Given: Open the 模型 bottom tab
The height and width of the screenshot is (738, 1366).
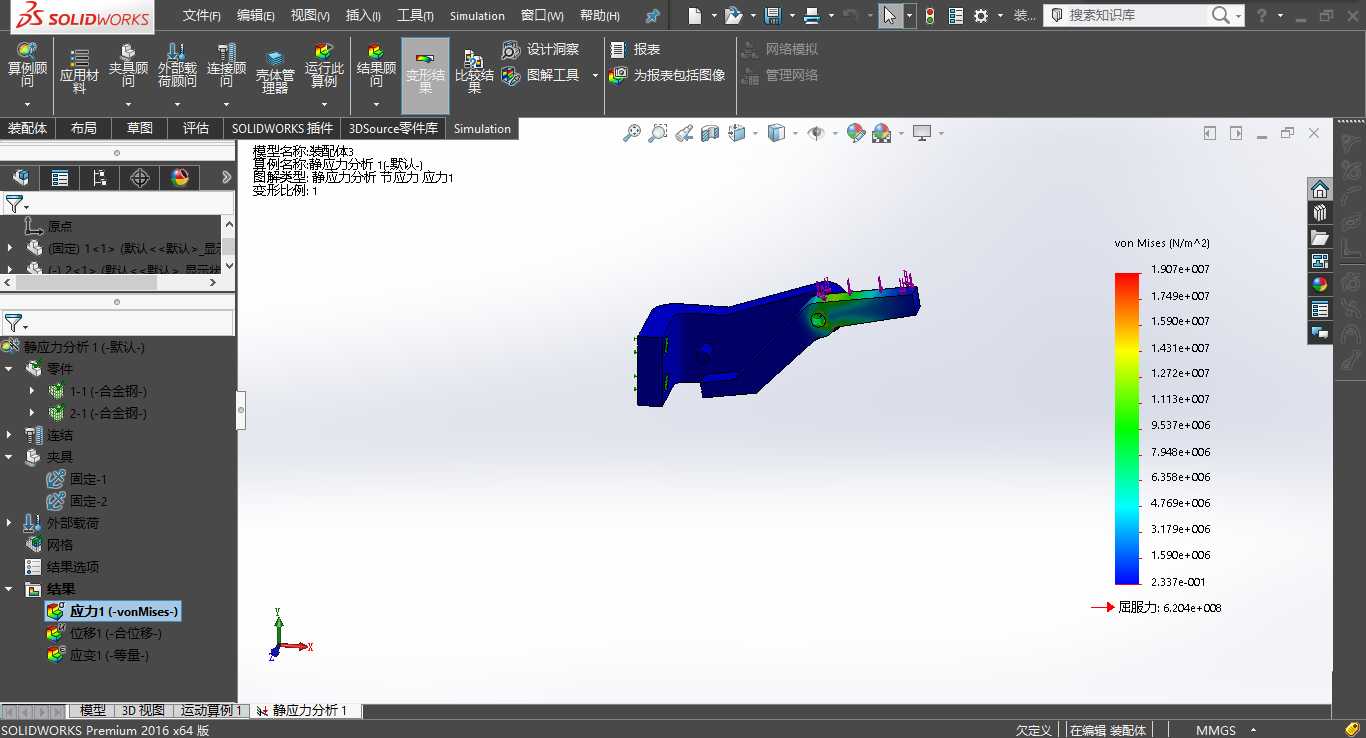Looking at the screenshot, I should 92,710.
